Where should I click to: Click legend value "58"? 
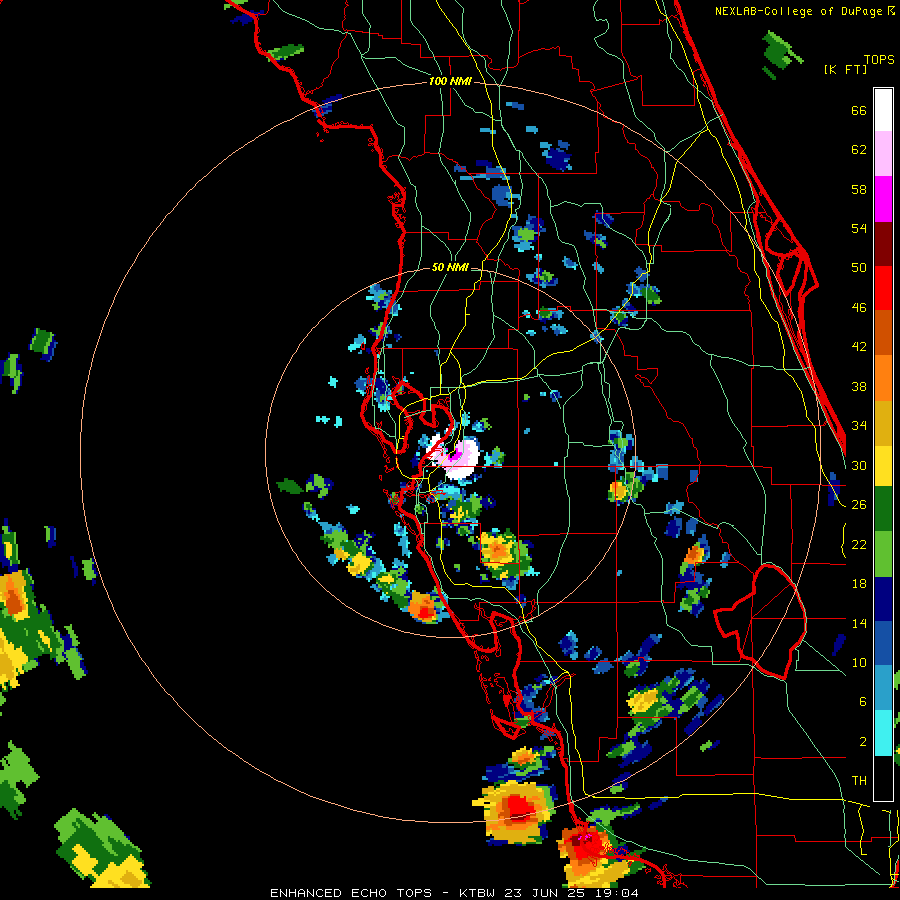click(x=859, y=189)
